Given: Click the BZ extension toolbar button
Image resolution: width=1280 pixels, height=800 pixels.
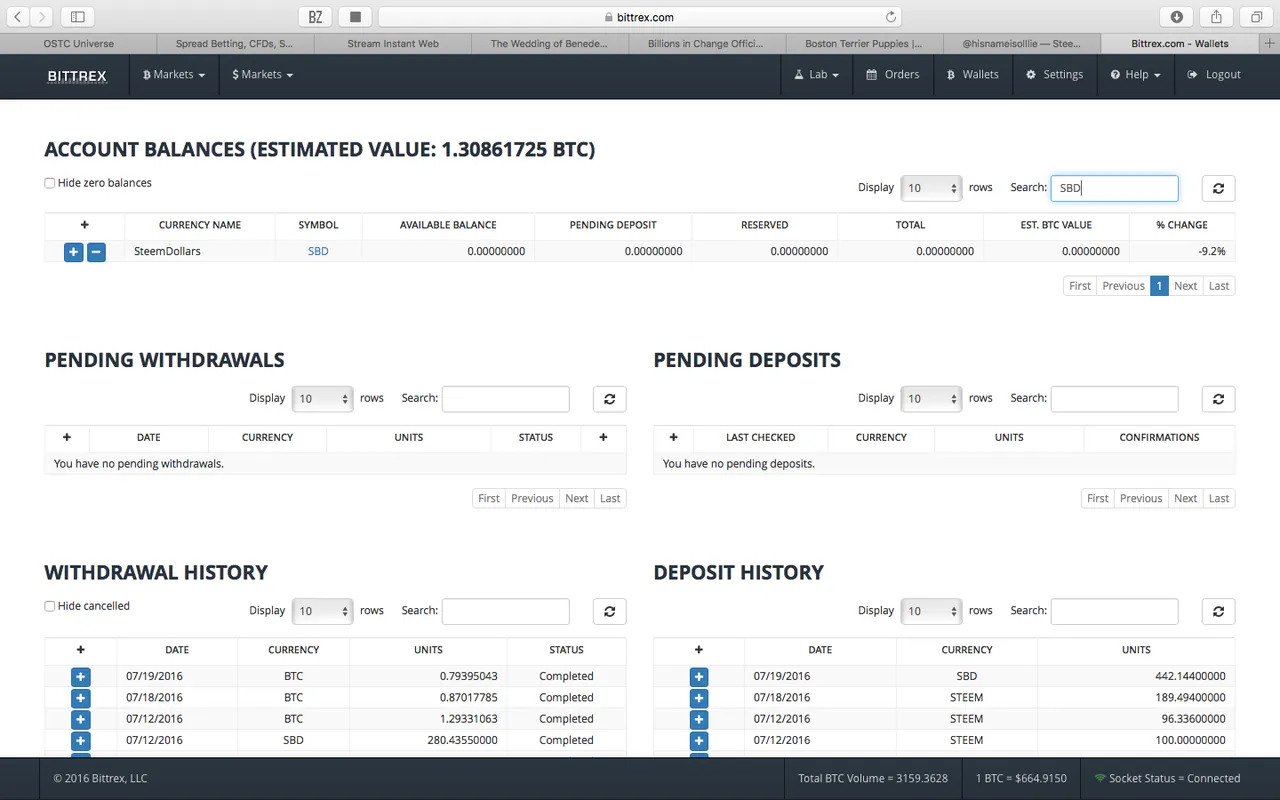Looking at the screenshot, I should point(315,17).
